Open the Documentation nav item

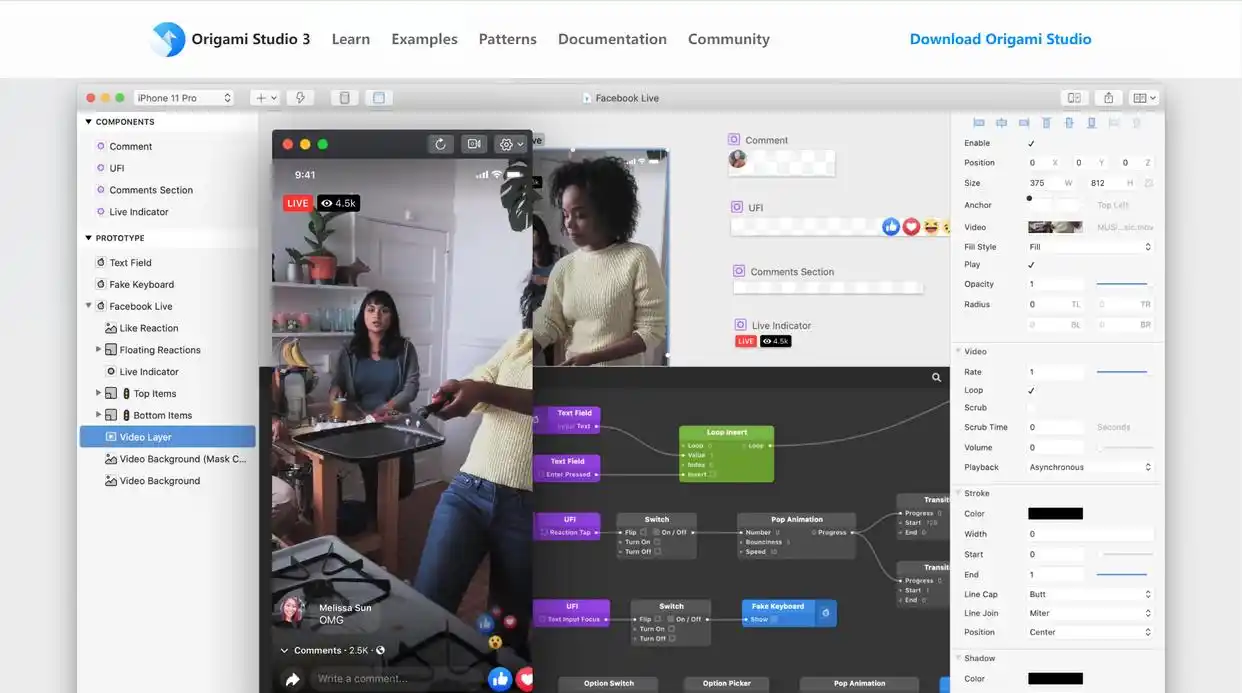click(612, 39)
